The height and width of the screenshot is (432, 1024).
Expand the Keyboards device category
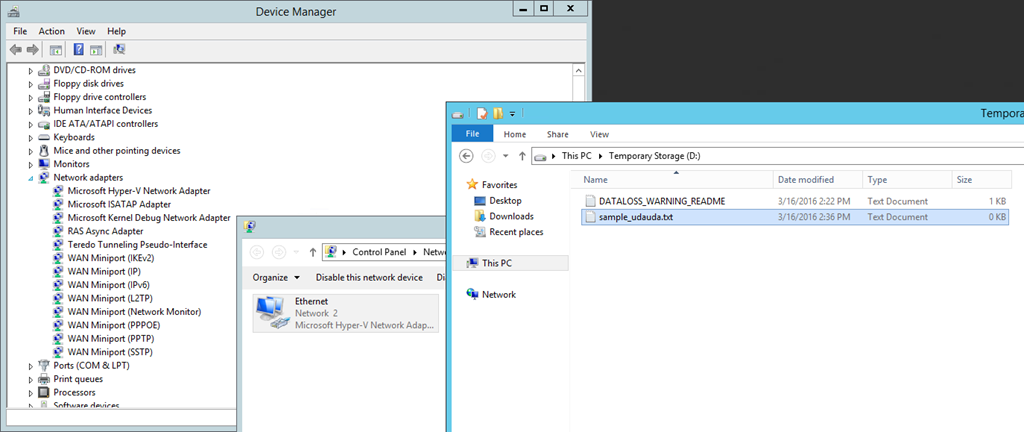[31, 137]
